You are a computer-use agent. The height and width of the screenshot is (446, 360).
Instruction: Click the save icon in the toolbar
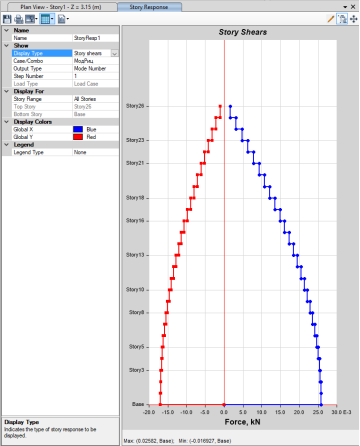click(7, 19)
